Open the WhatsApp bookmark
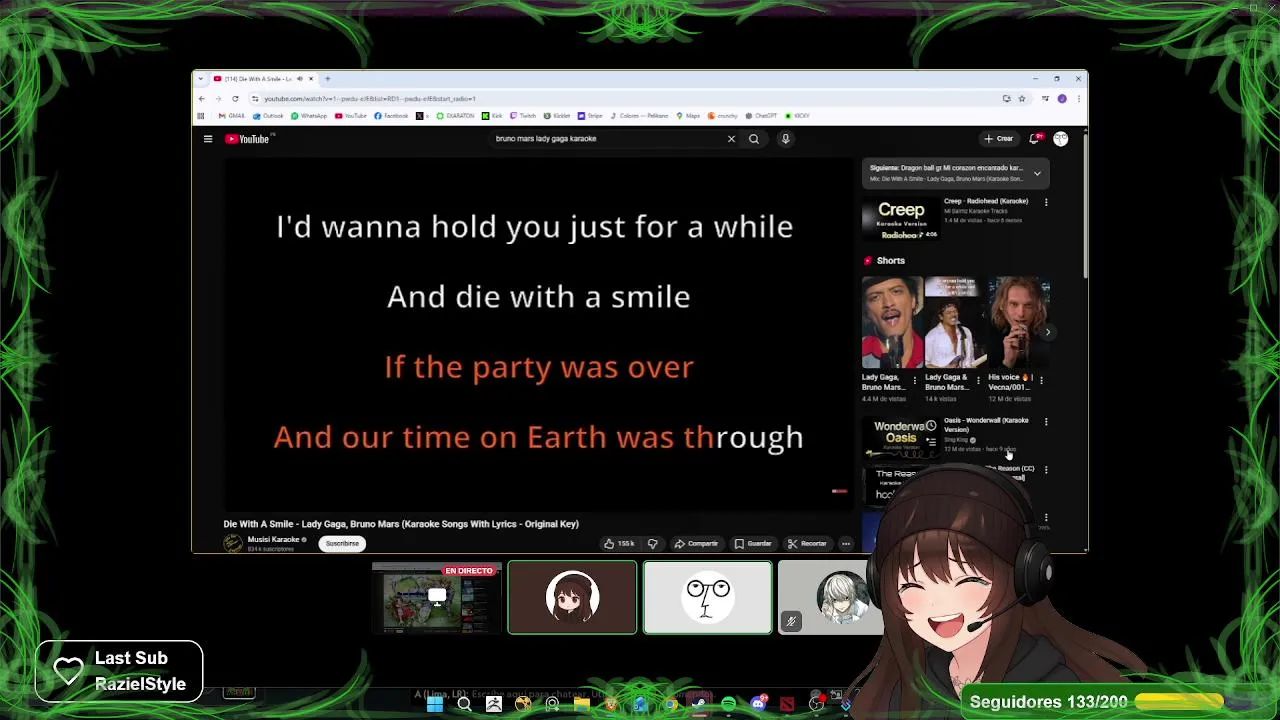The height and width of the screenshot is (720, 1280). [309, 116]
